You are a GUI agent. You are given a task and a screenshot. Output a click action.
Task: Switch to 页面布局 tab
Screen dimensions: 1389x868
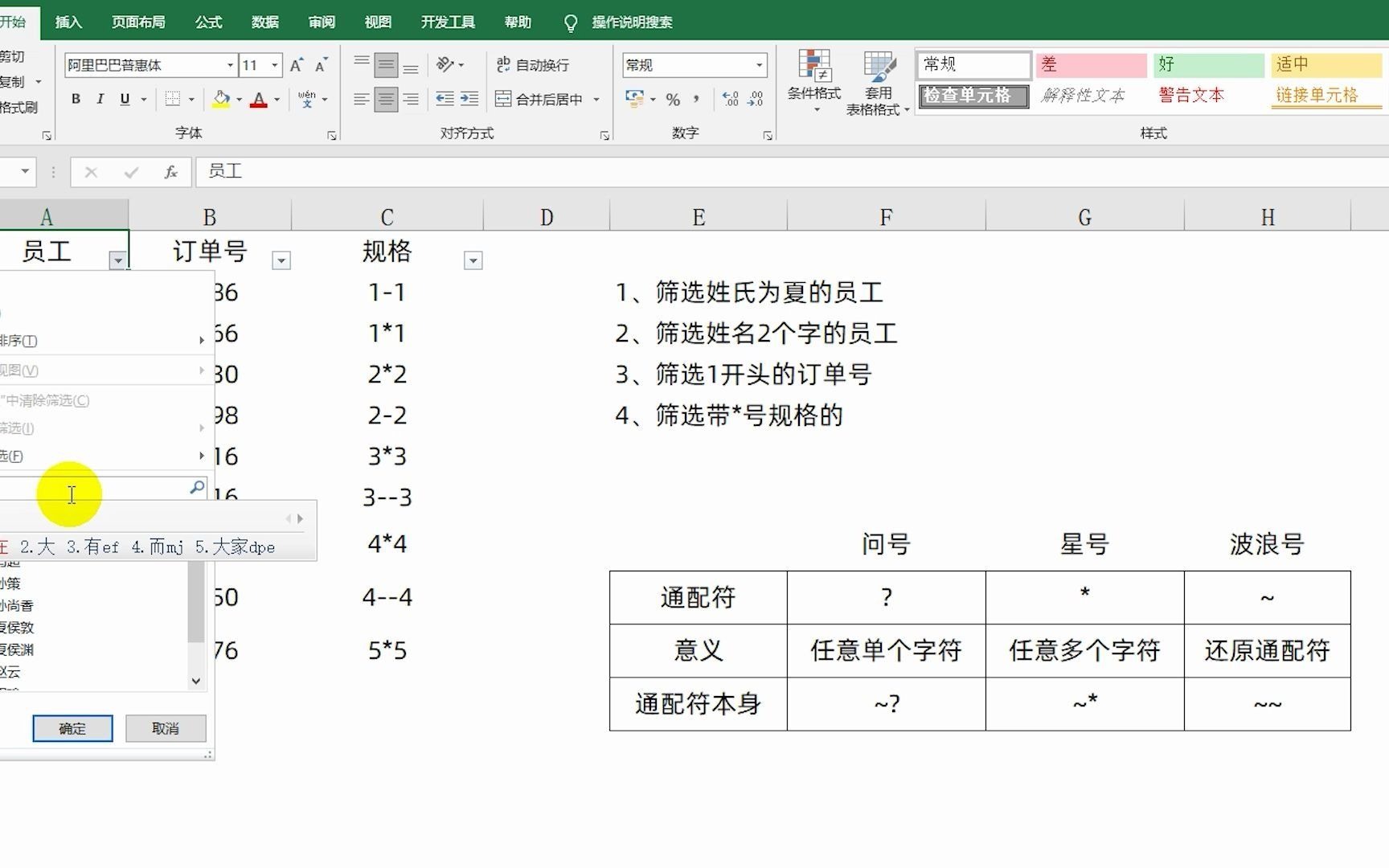138,22
